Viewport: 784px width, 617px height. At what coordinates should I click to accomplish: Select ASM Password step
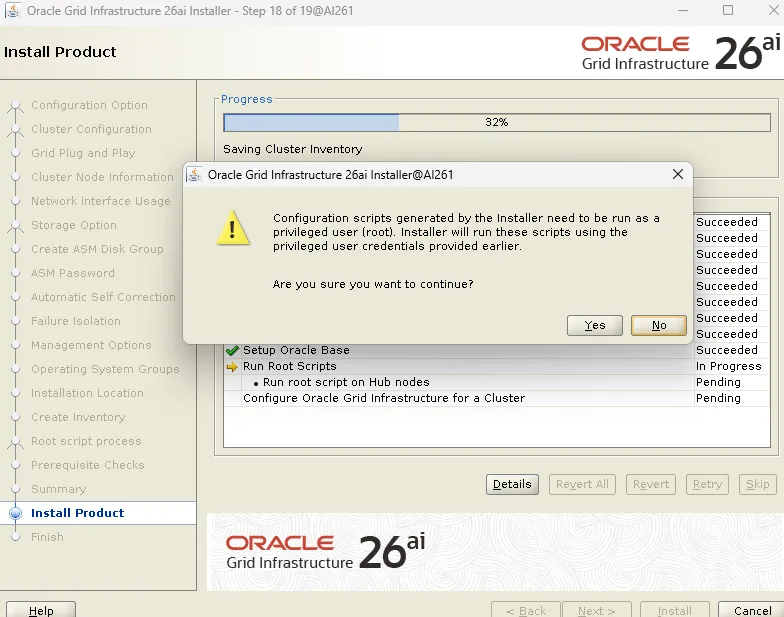tap(72, 273)
